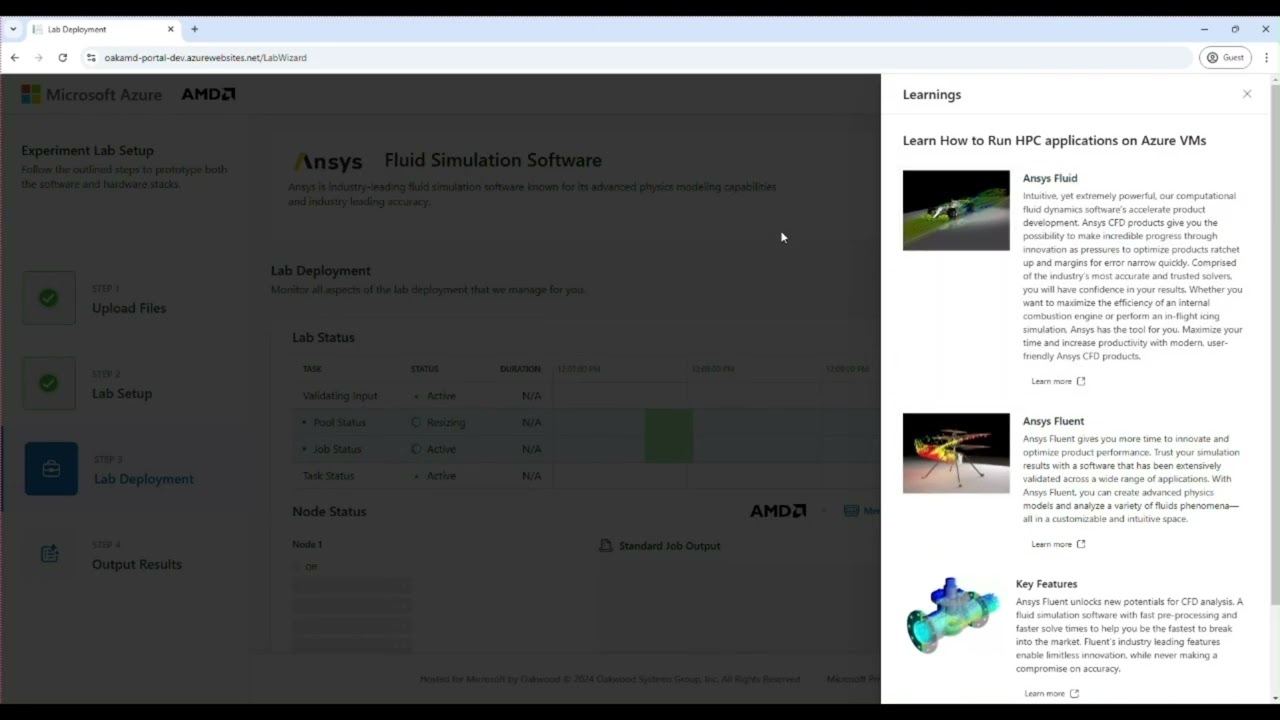Click the Learnings panel vertical scrollbar
This screenshot has width=1280, height=720.
pos(1274,344)
